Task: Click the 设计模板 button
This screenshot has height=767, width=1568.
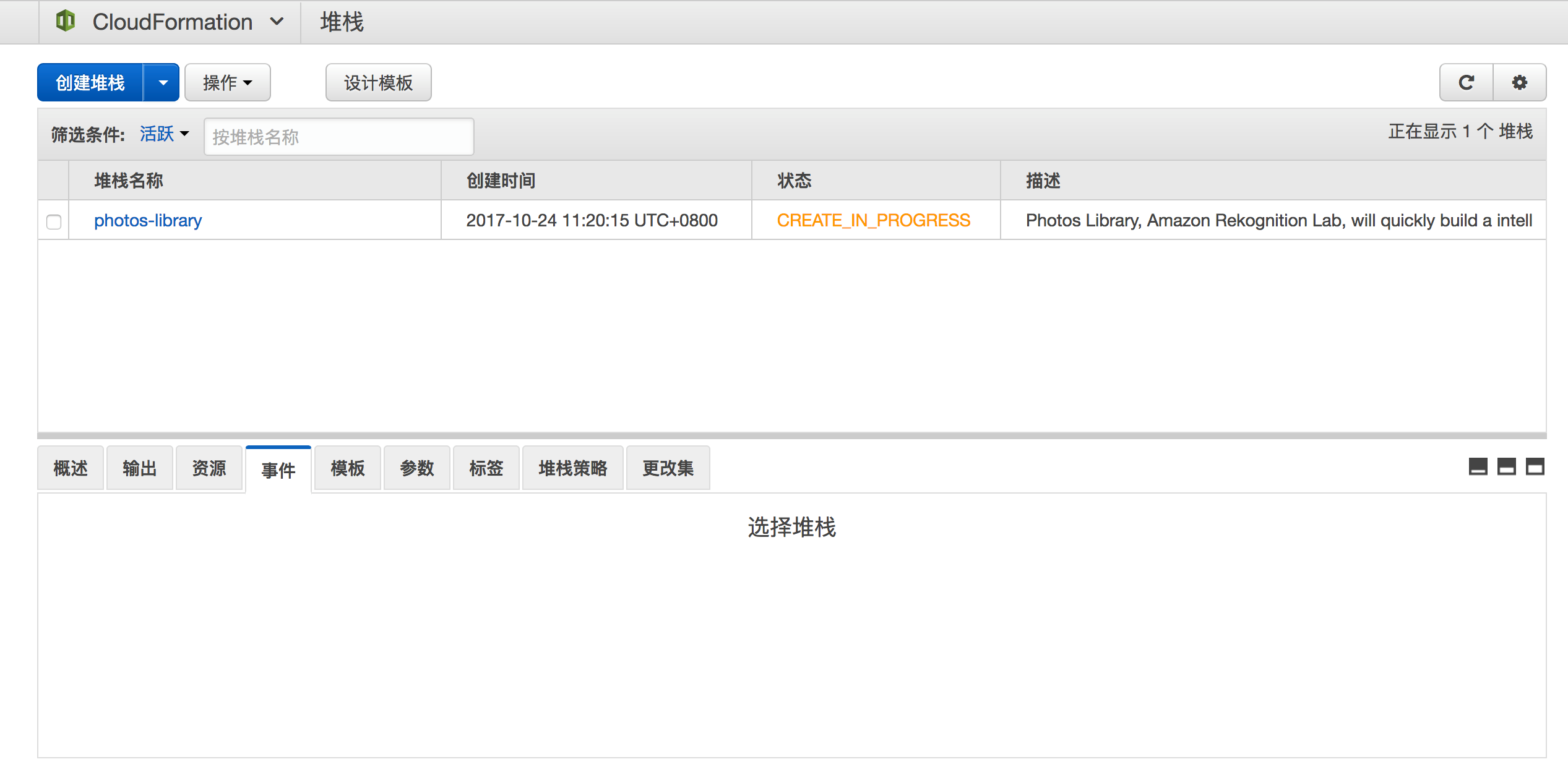Action: 378,82
